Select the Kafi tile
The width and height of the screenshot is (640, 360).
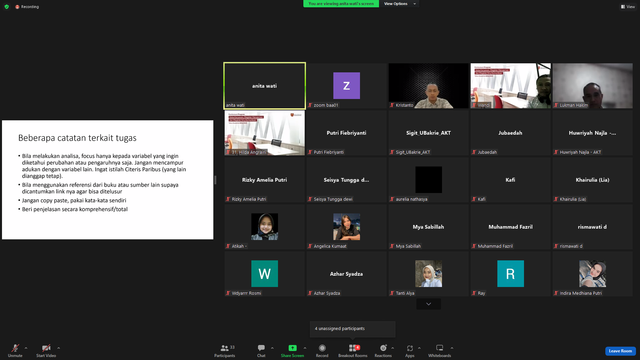point(510,180)
